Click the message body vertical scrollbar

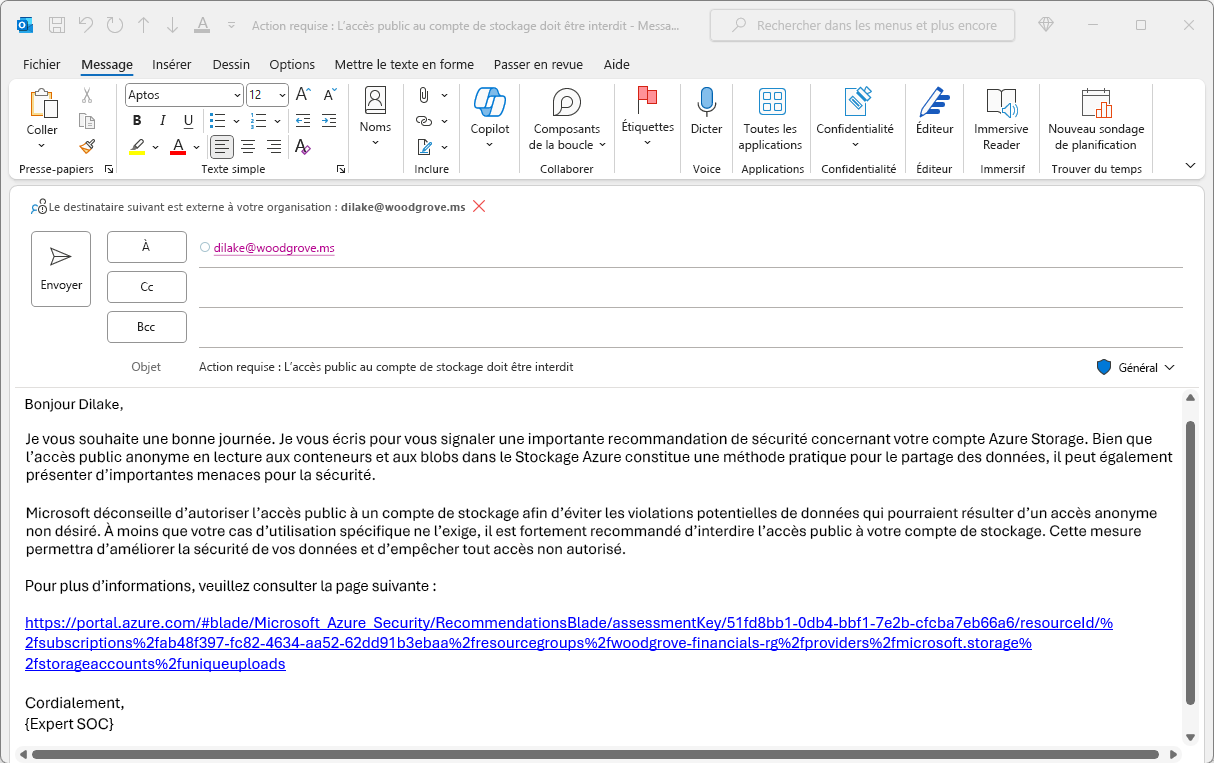tap(1190, 564)
